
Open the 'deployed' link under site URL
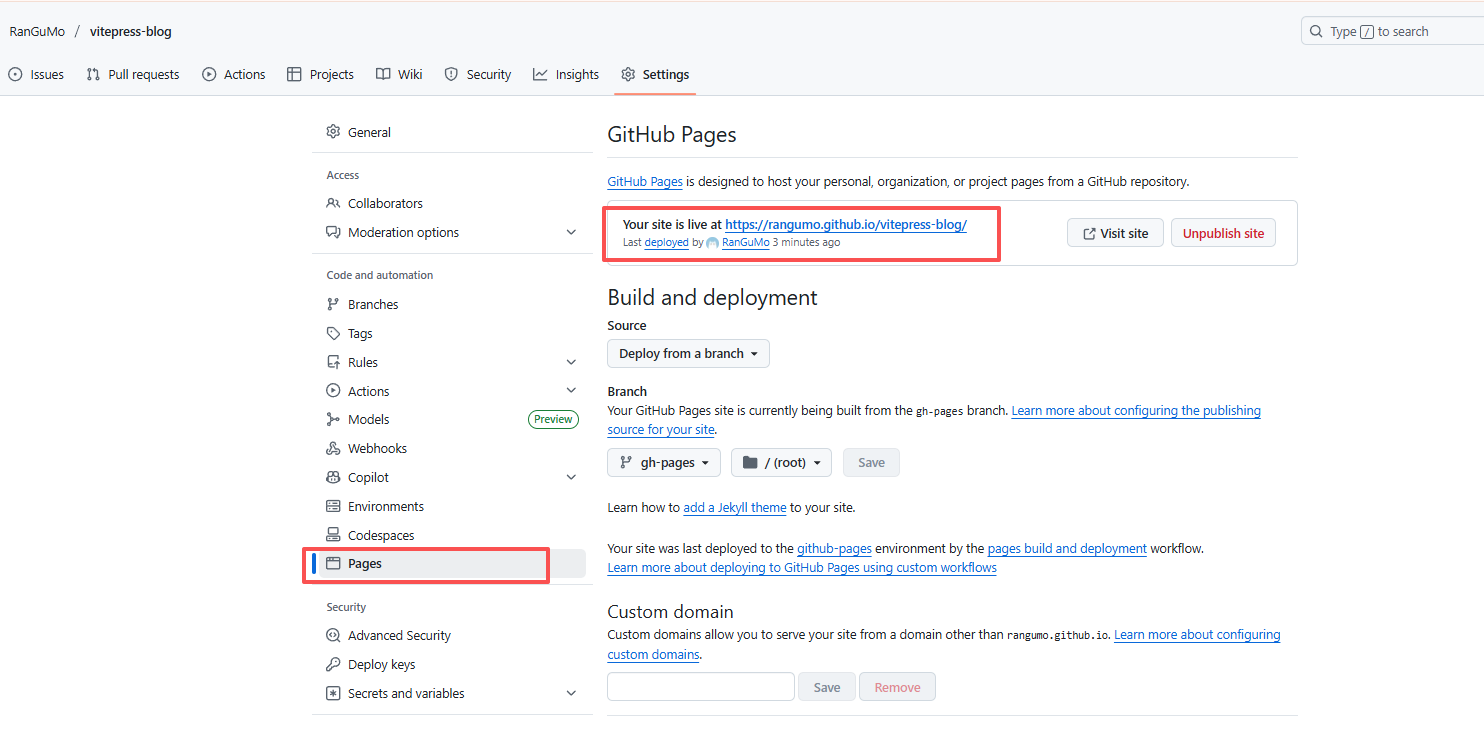coord(666,242)
